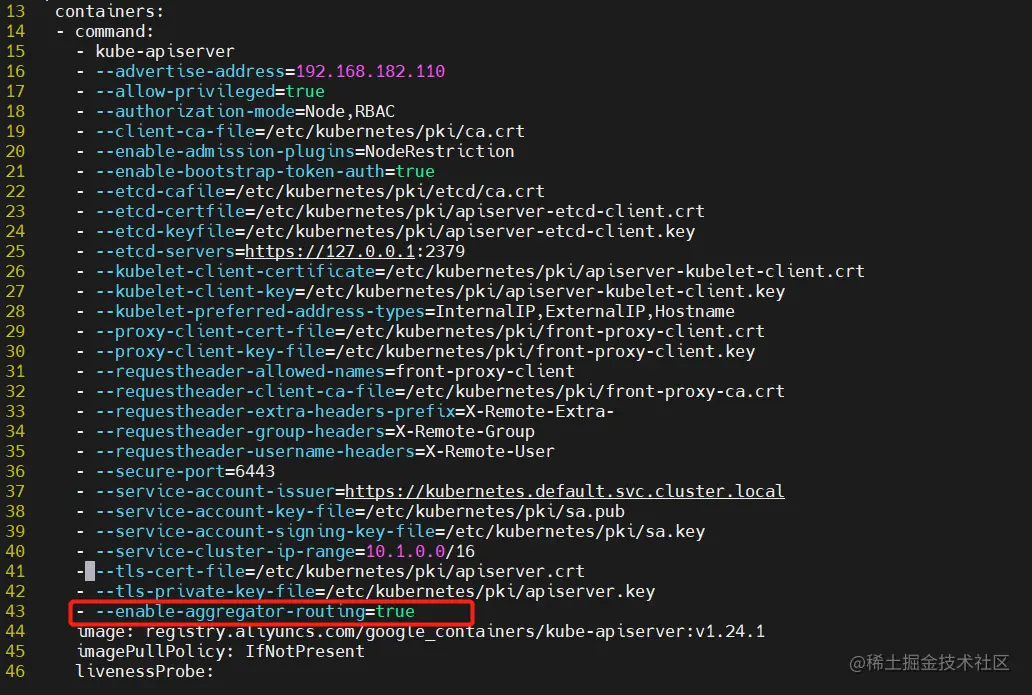
Task: Click the --tls-cert-file line
Action: tap(330, 571)
